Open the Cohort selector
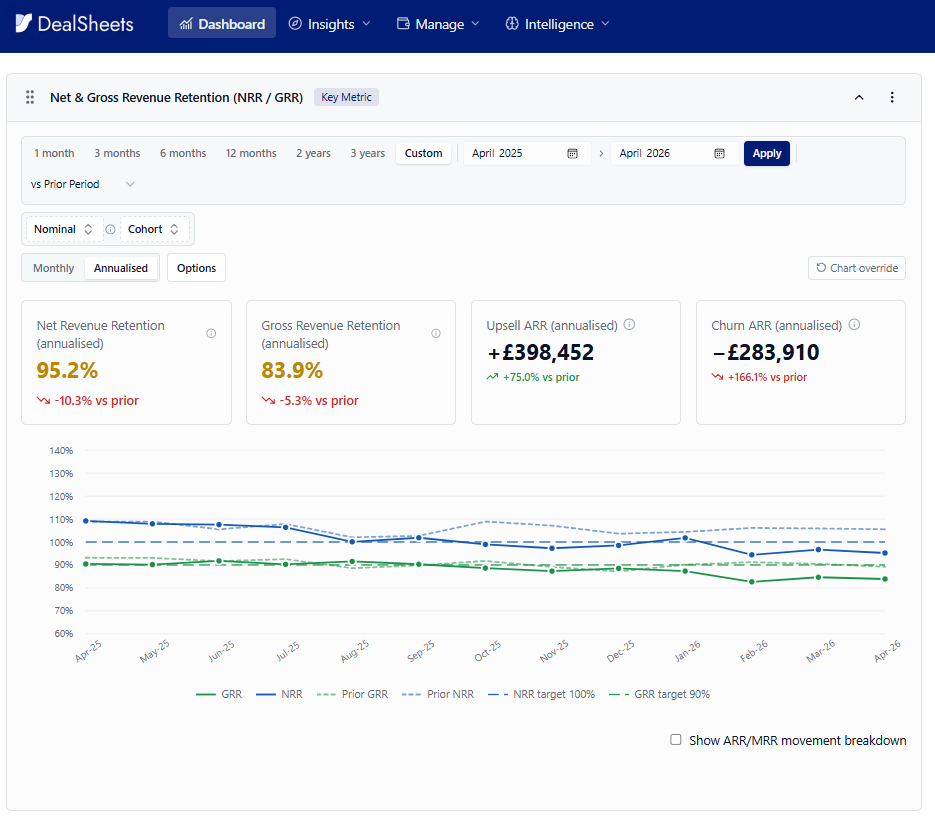Screen dimensions: 935x819 (154, 229)
